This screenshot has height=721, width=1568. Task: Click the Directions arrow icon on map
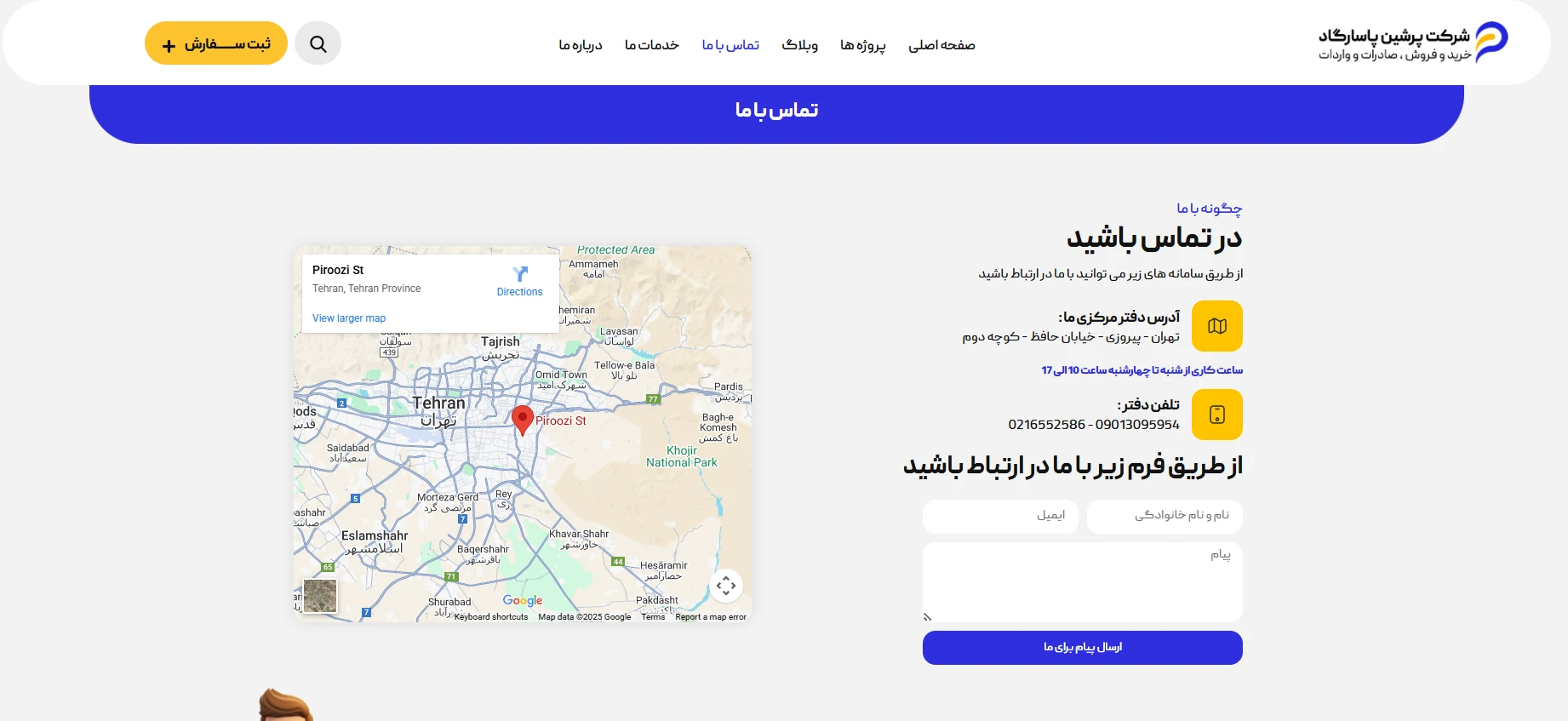520,274
